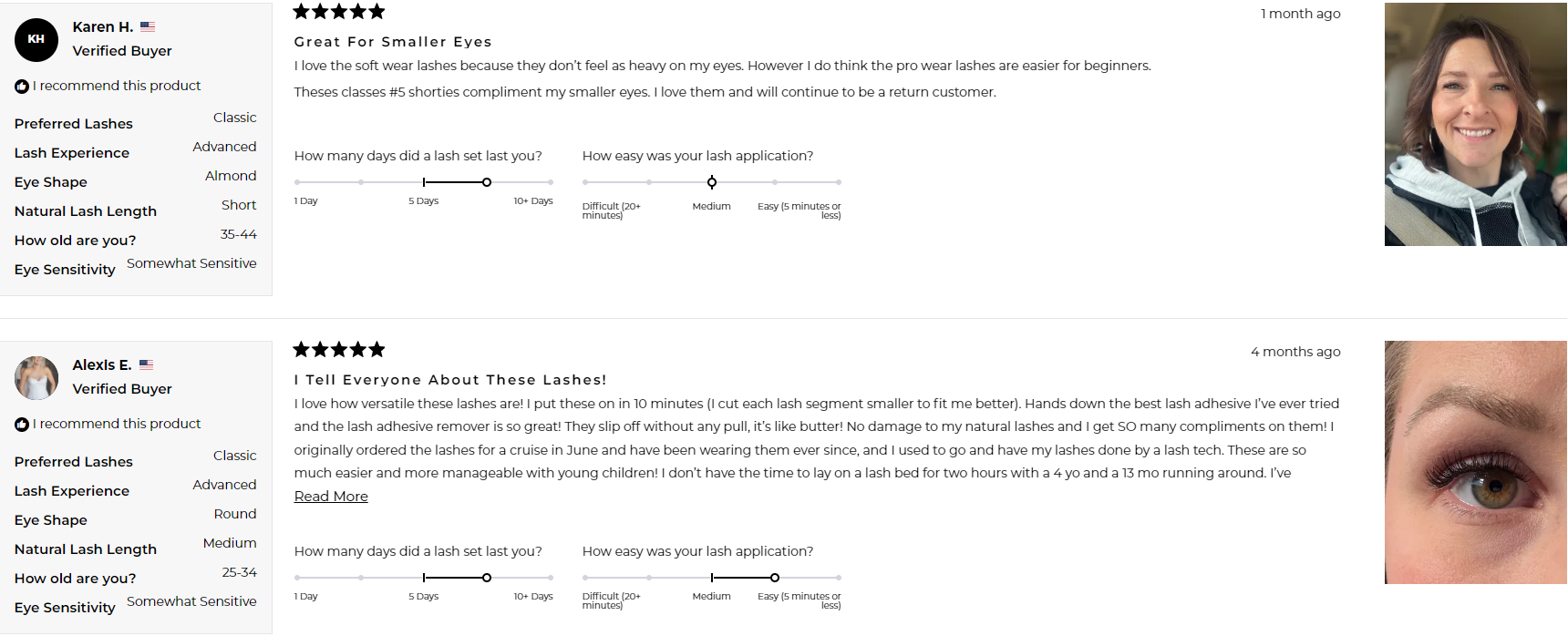Click the '4 months ago' review date
Image resolution: width=1568 pixels, height=636 pixels.
pos(1295,352)
